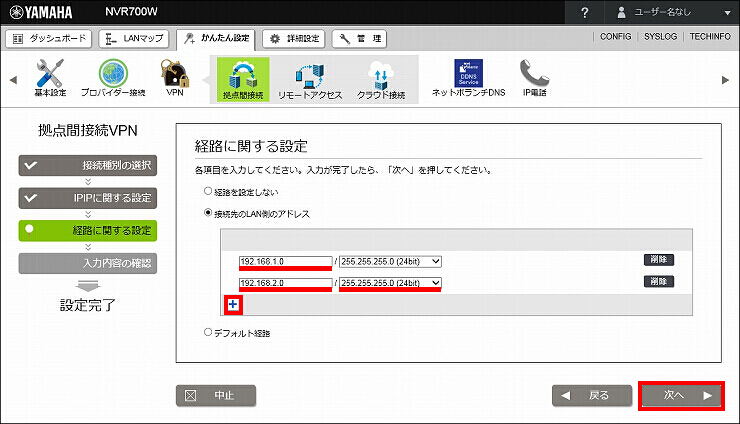Switch to LANマップ tab
740x424 pixels.
coord(134,39)
